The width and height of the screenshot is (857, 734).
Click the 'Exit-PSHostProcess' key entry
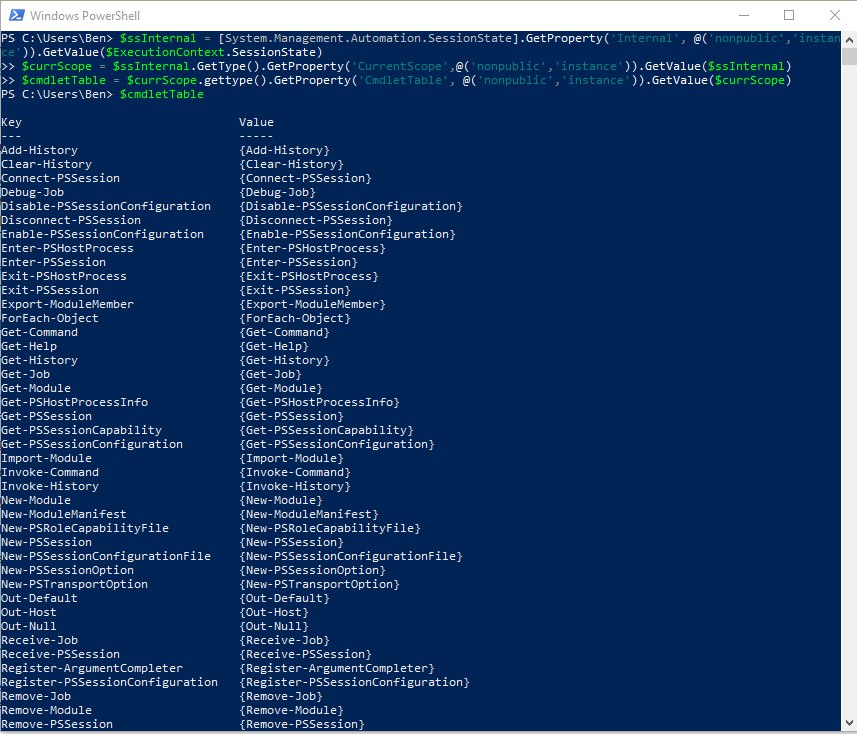click(x=64, y=277)
